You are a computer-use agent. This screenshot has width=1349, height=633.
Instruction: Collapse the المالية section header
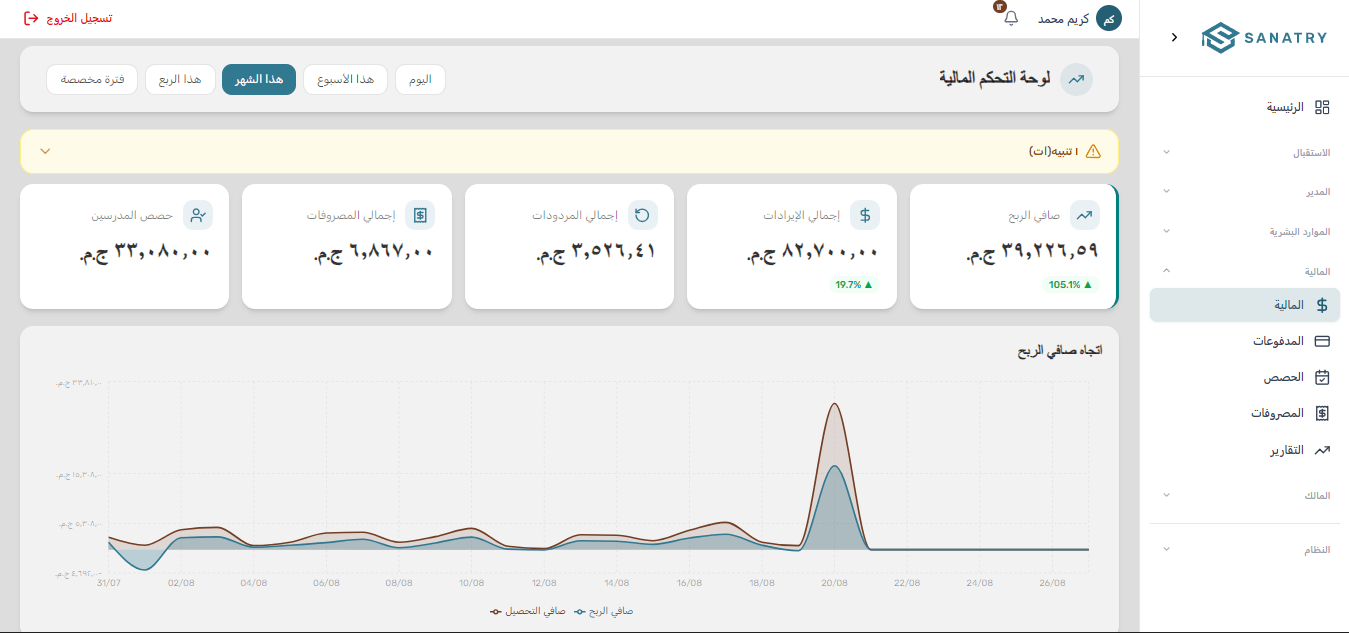point(1245,270)
